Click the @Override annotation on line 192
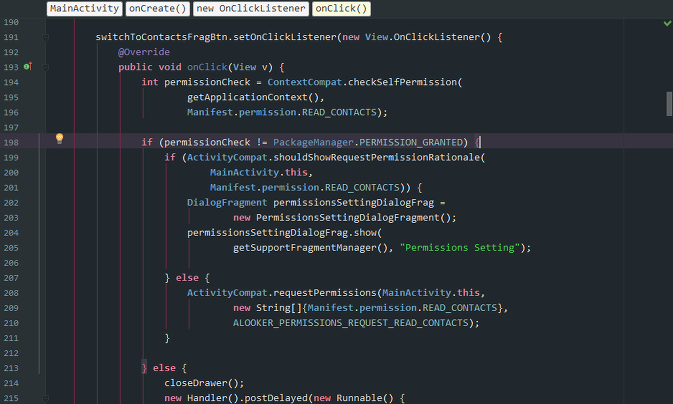 coord(144,52)
